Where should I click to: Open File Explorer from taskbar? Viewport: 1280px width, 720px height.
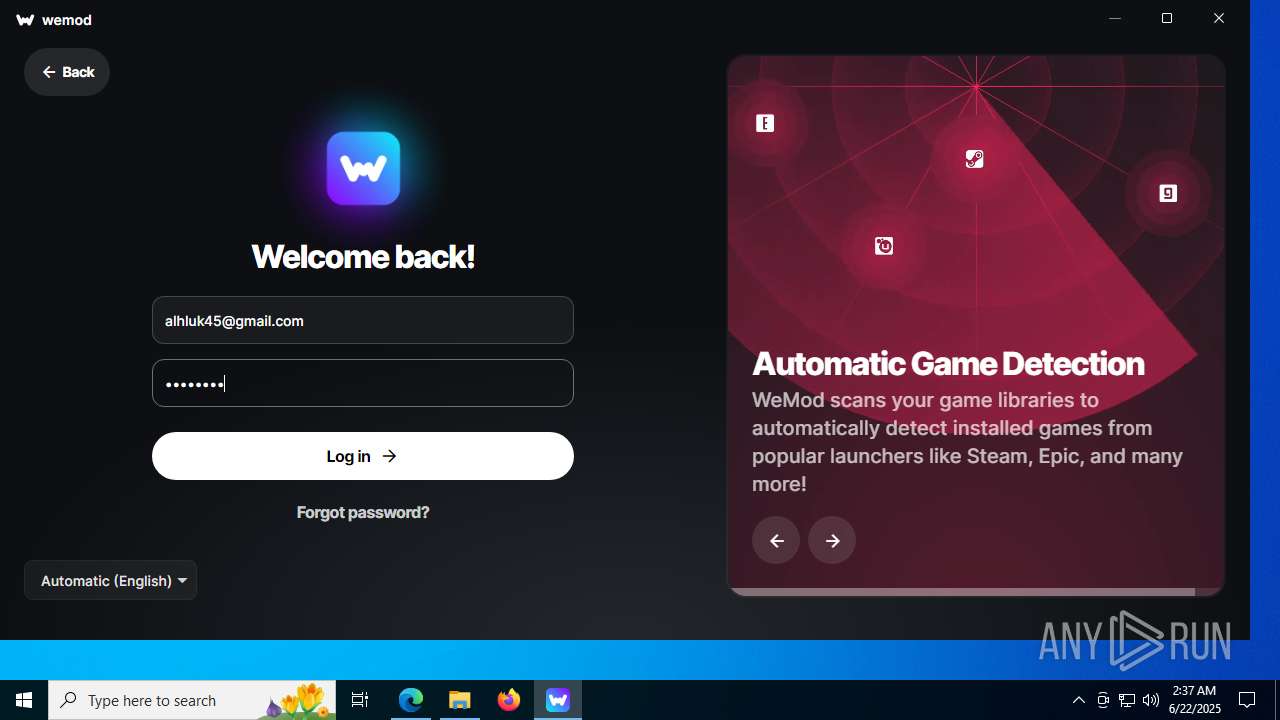pos(460,700)
